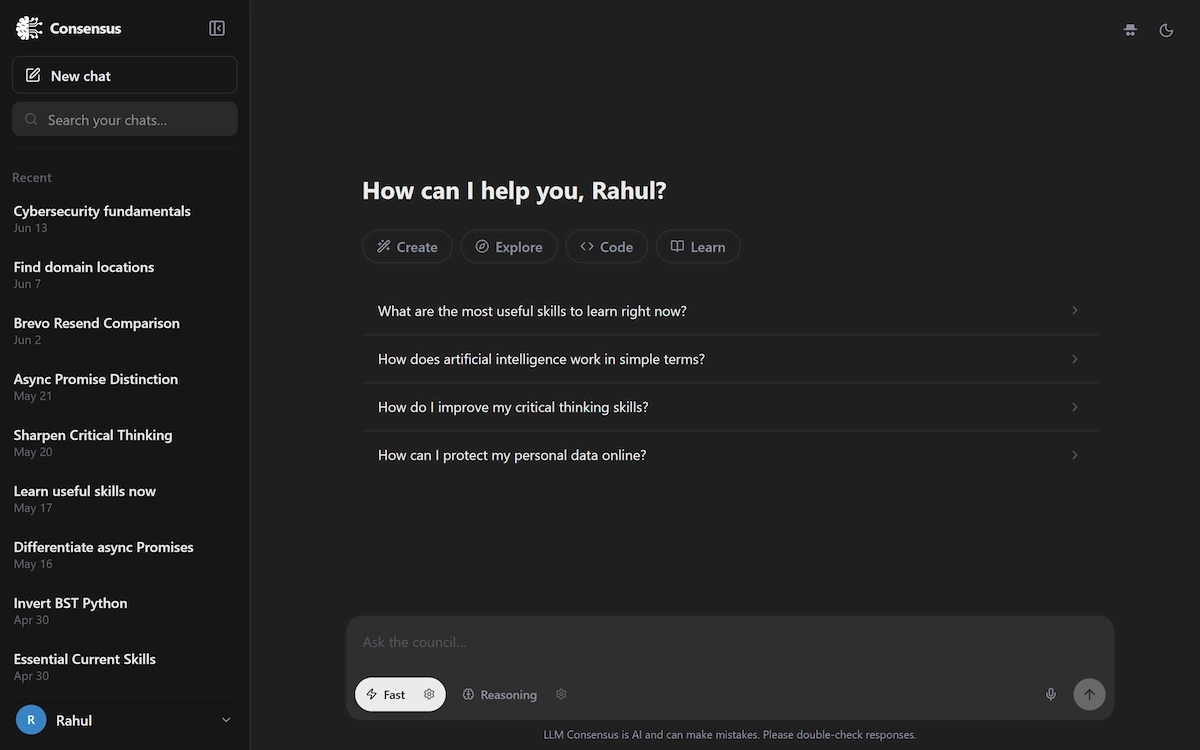
Task: Choose the useful skills to learn suggestion
Action: point(730,311)
